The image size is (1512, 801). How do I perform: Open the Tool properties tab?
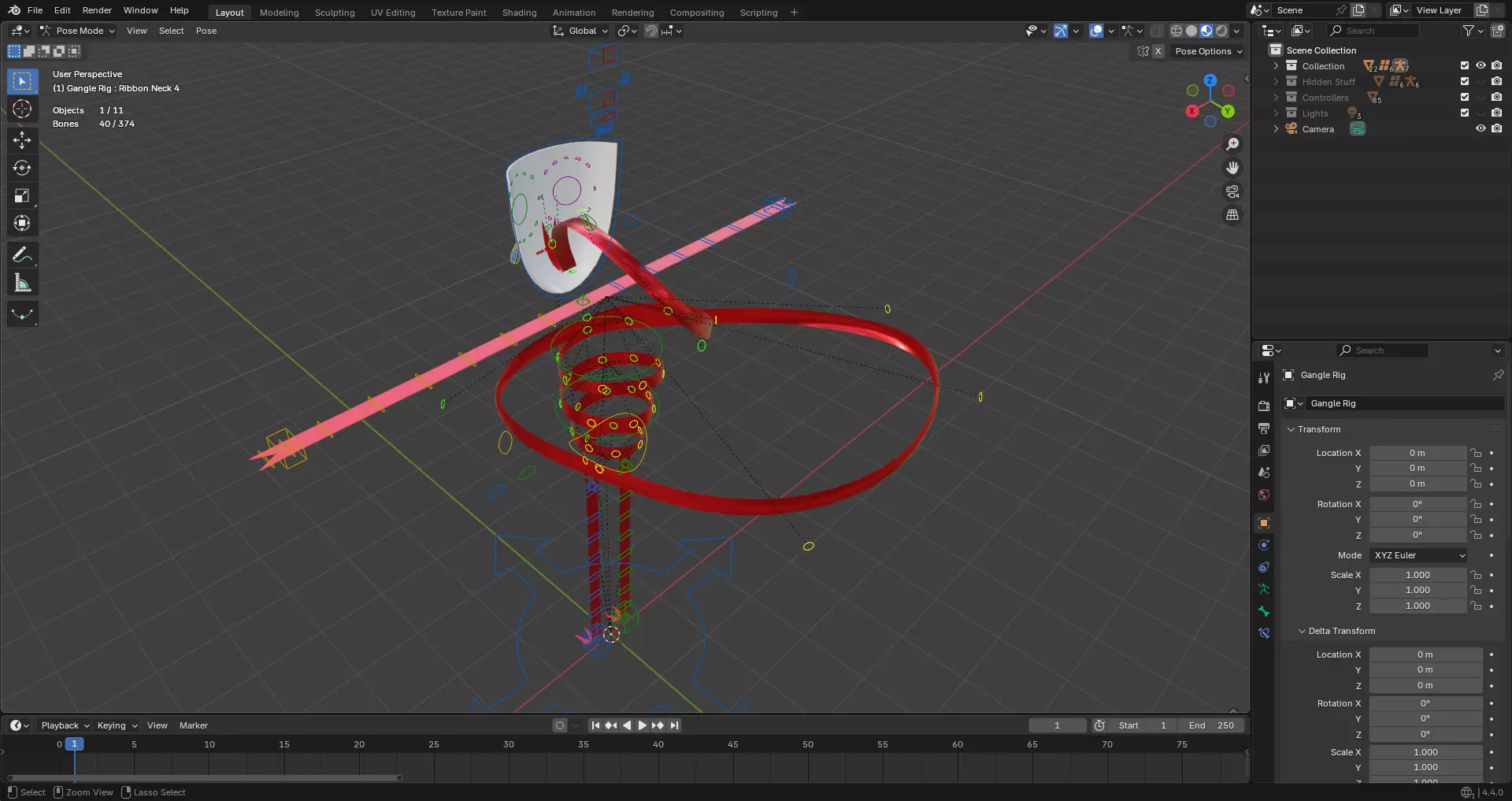1264,378
